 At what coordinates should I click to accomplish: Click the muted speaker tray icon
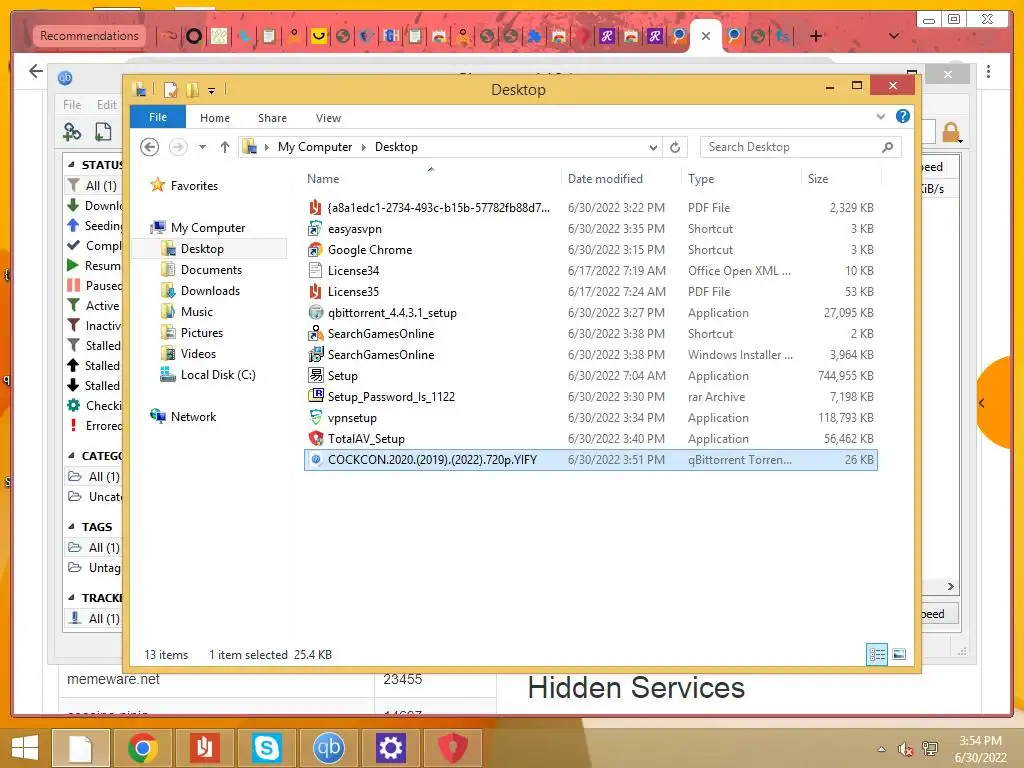(905, 749)
